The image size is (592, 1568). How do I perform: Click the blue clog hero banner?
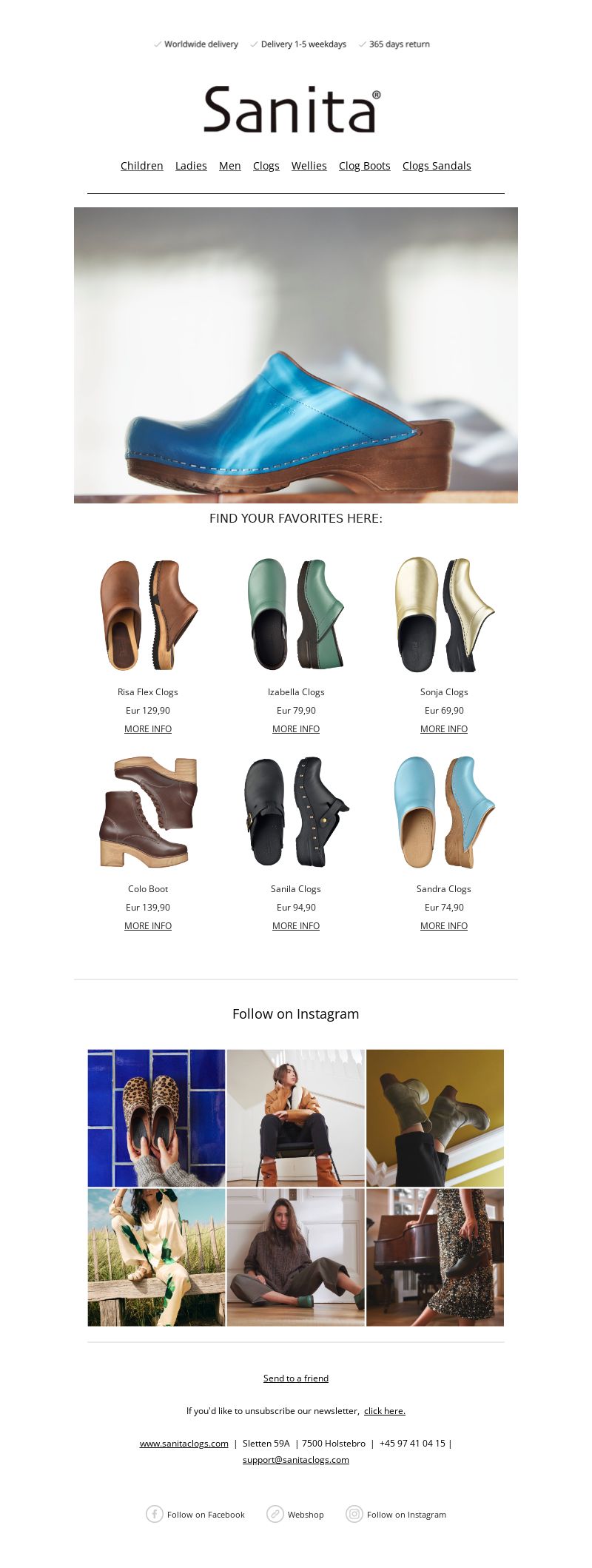[x=296, y=355]
